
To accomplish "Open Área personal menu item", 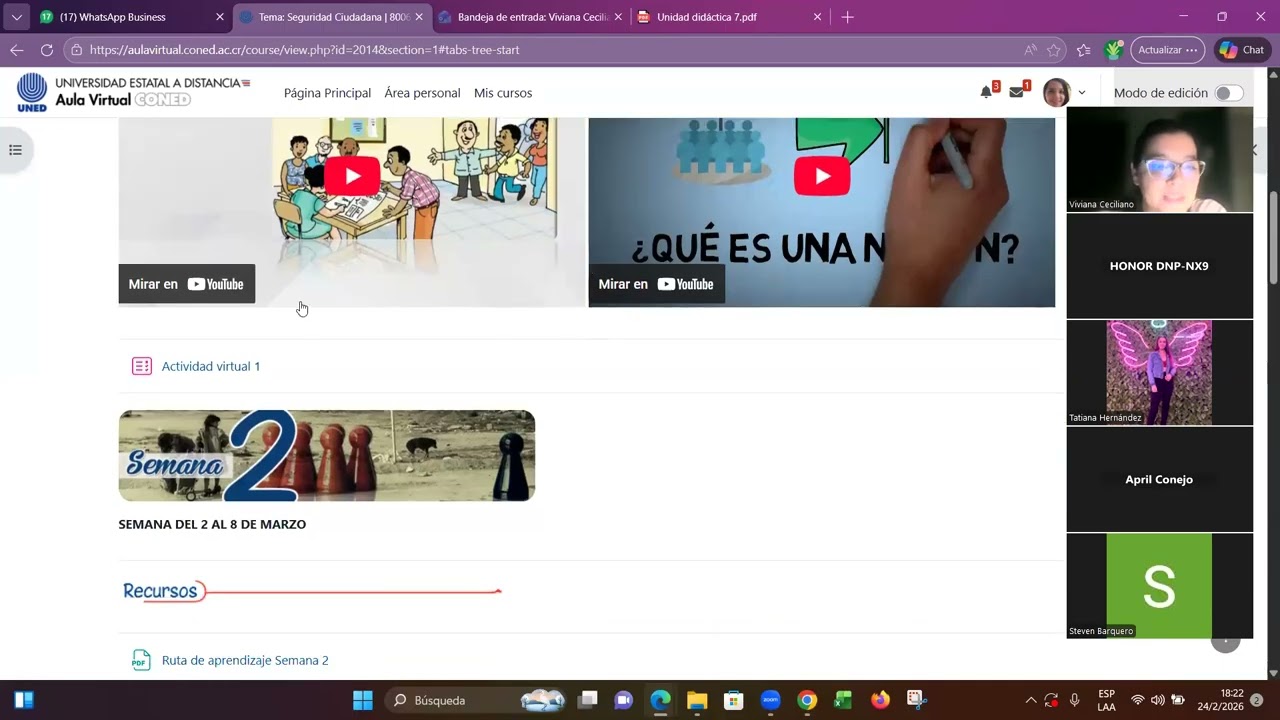I will click(x=422, y=93).
